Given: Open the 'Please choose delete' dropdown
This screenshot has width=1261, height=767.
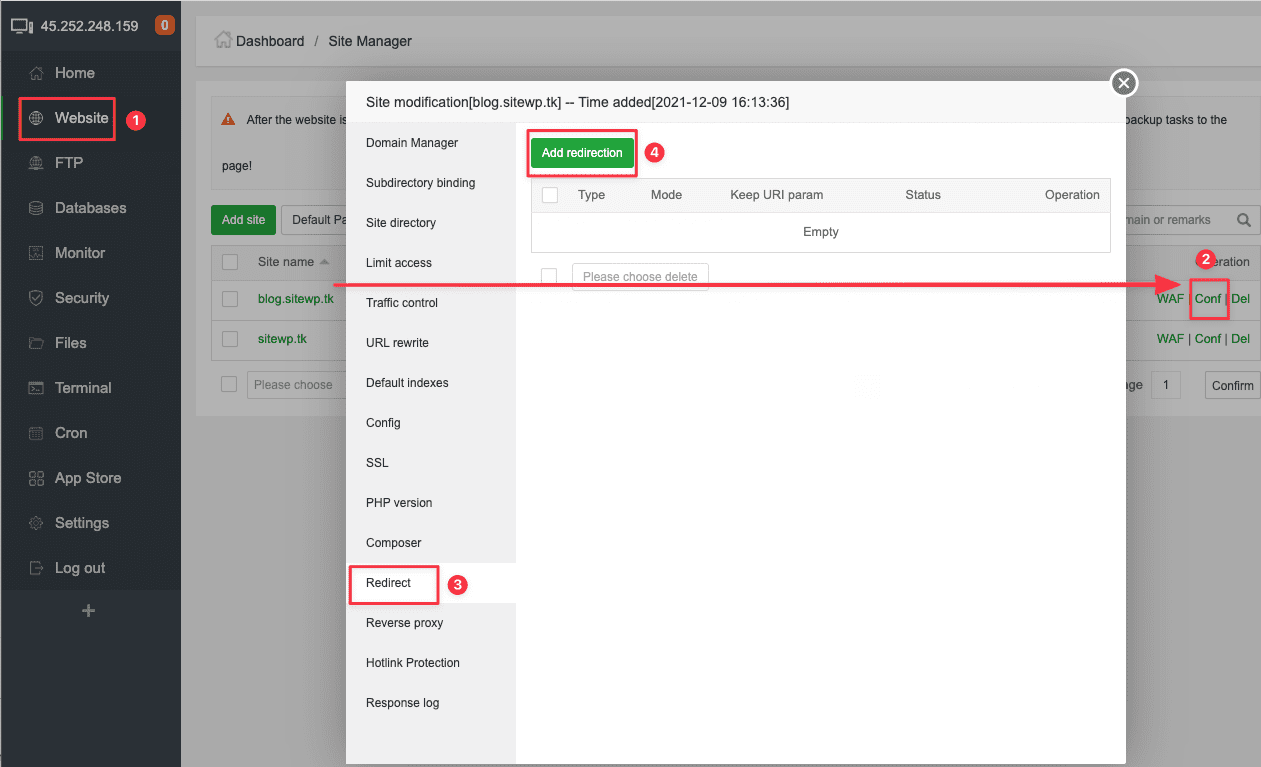Looking at the screenshot, I should tap(640, 277).
